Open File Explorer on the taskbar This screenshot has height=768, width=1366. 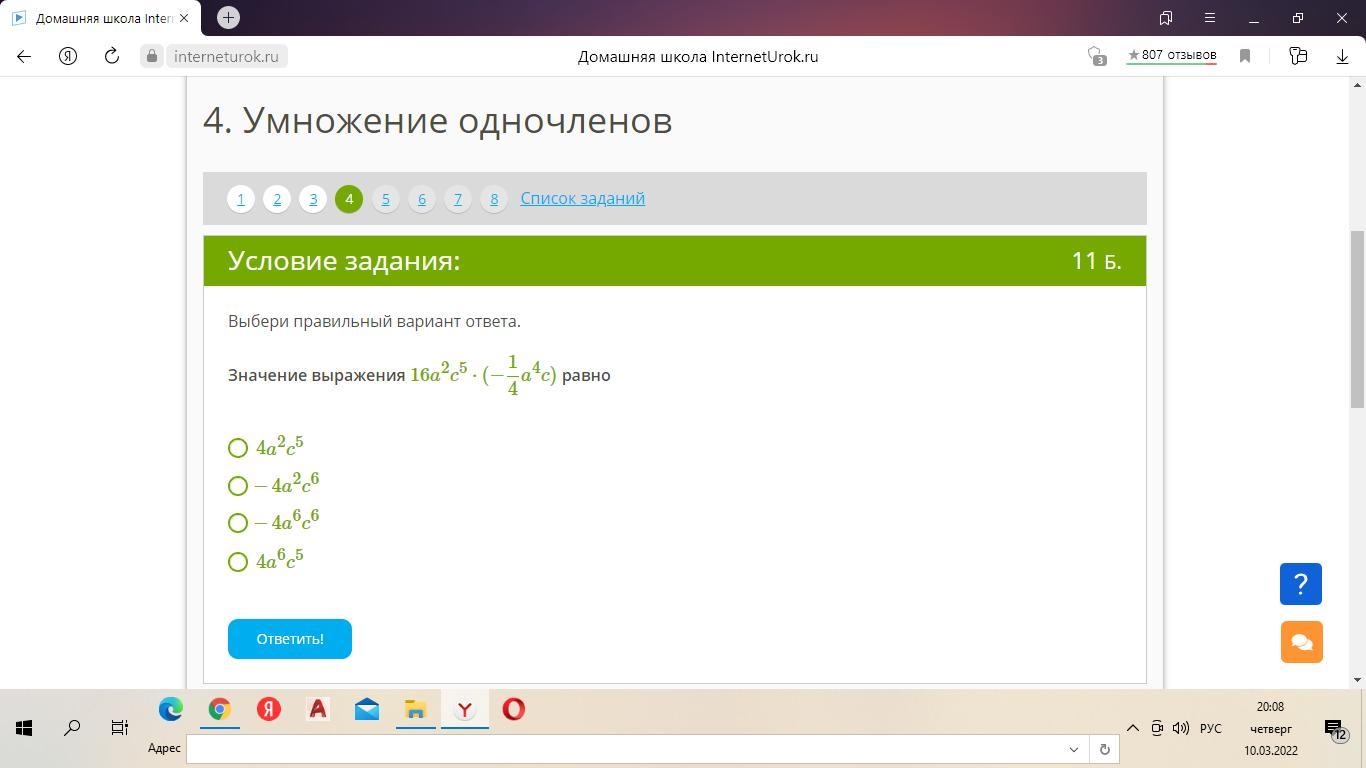416,709
